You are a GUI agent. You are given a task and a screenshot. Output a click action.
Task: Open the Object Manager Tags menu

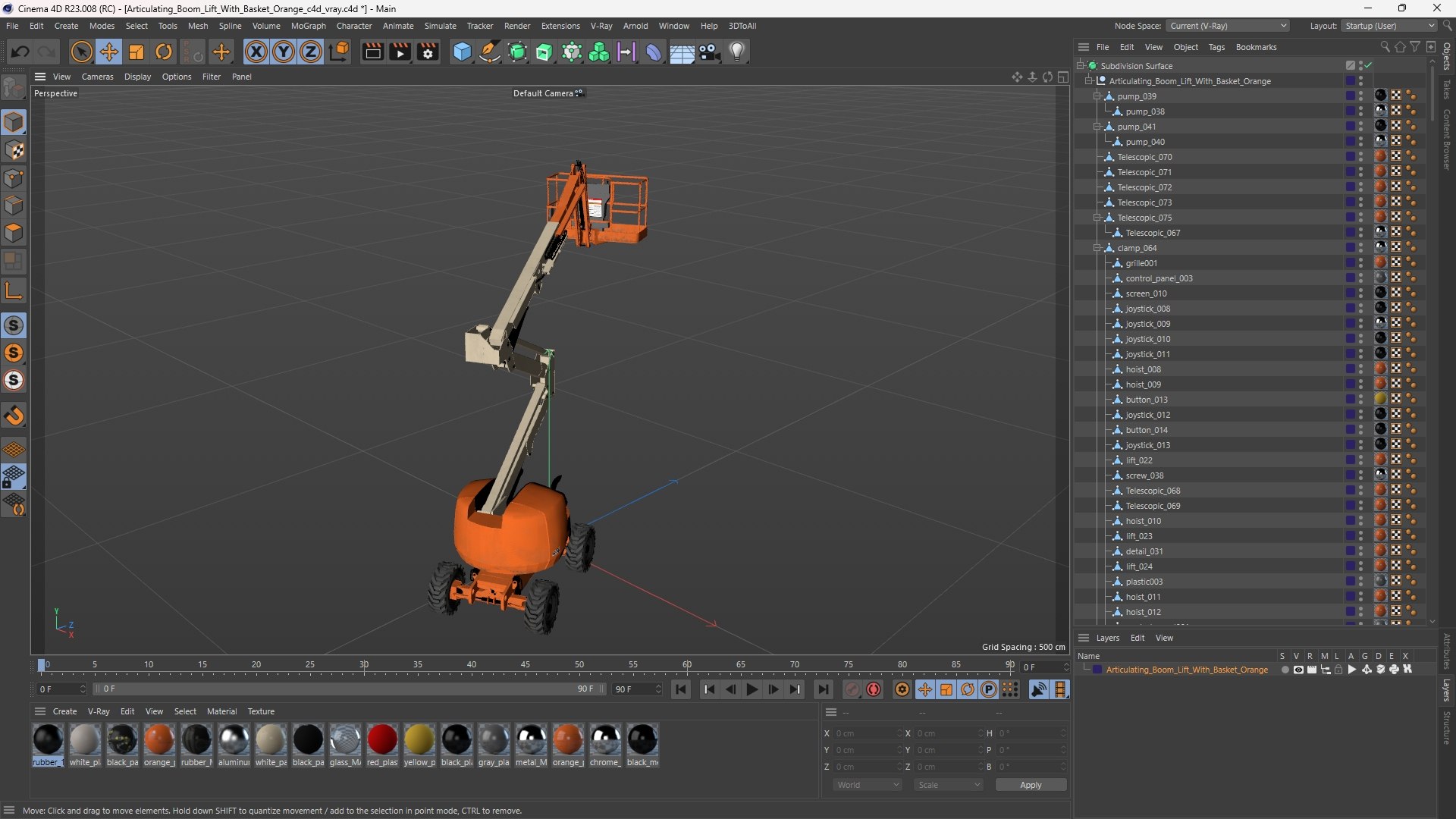pos(1216,47)
